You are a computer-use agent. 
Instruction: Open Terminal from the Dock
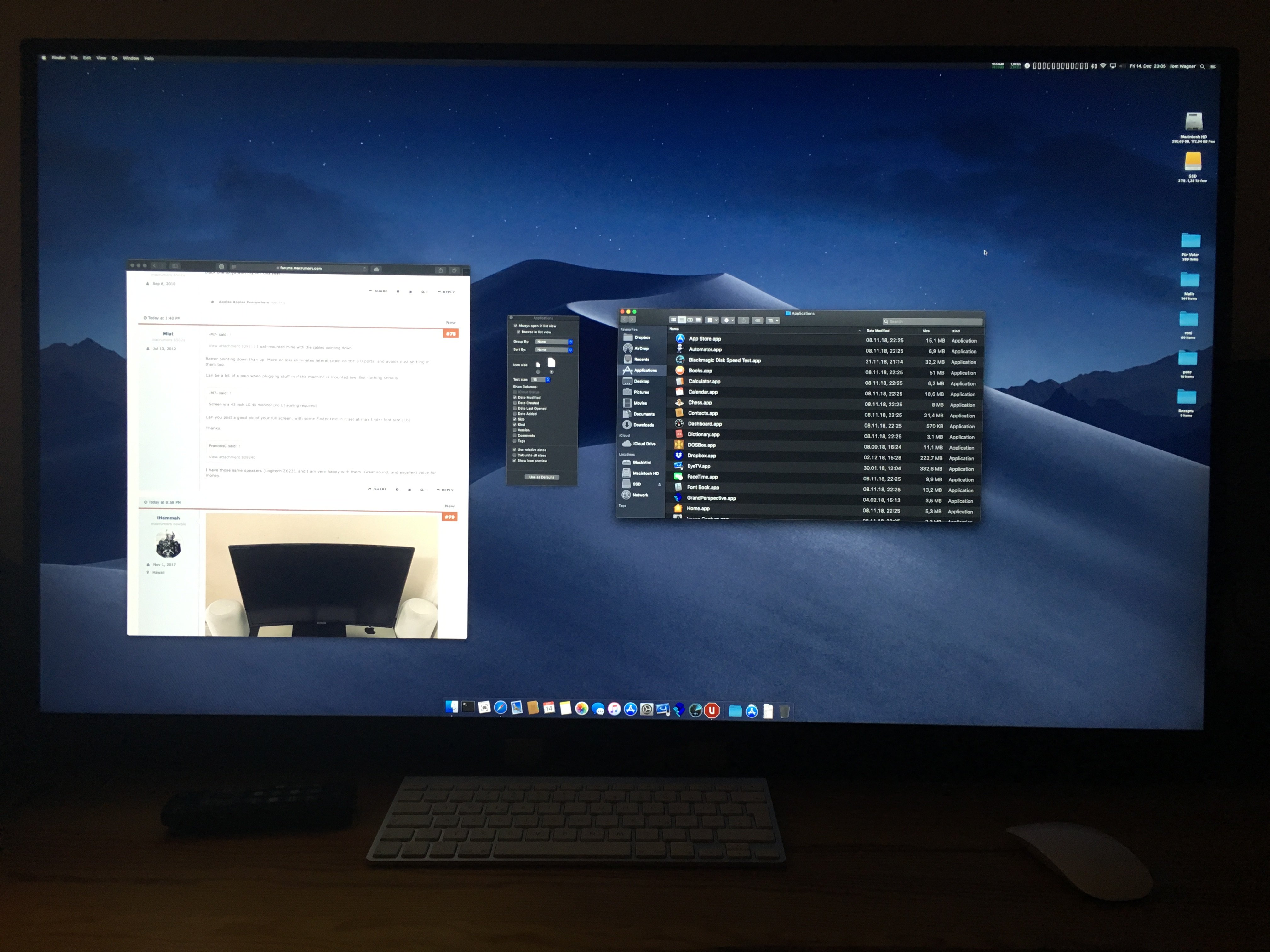(468, 707)
